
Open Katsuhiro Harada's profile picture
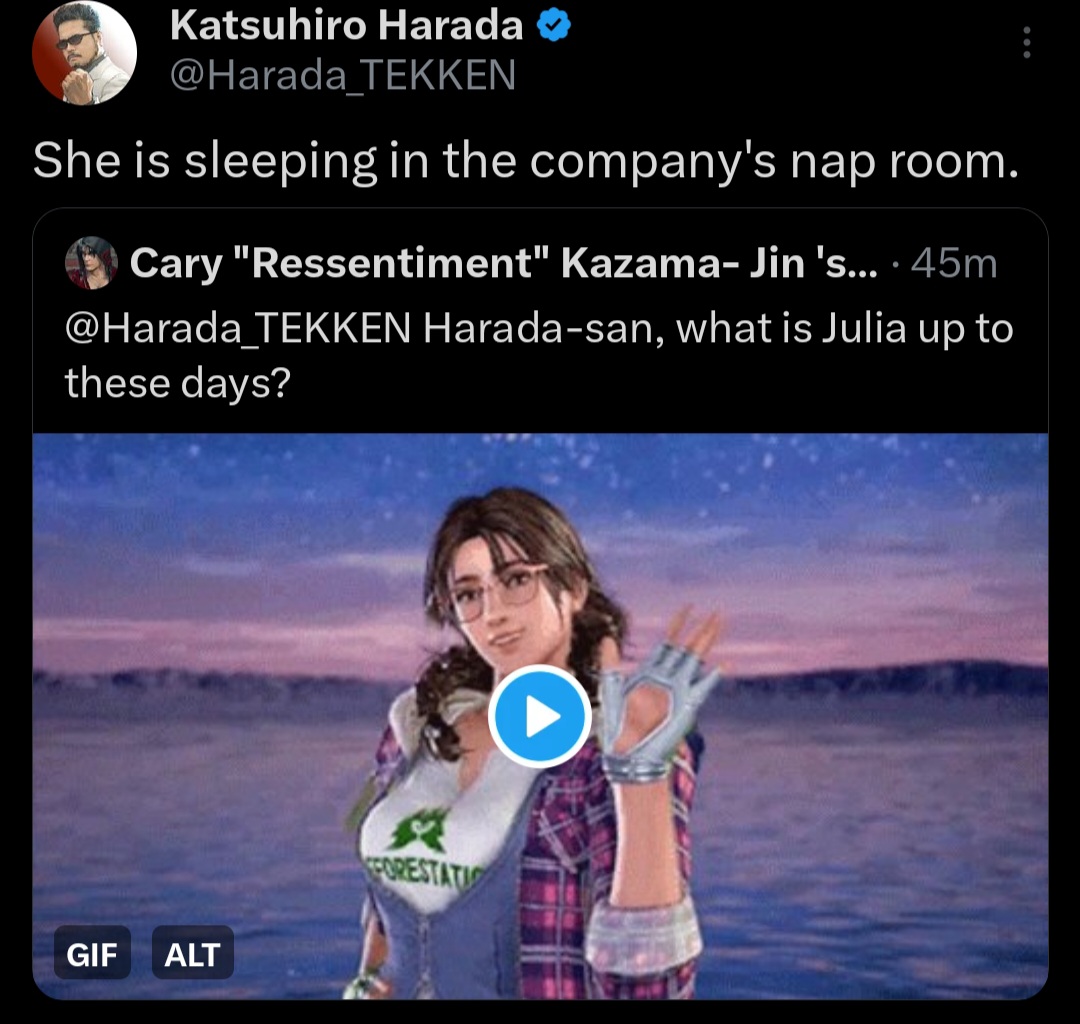[x=84, y=52]
